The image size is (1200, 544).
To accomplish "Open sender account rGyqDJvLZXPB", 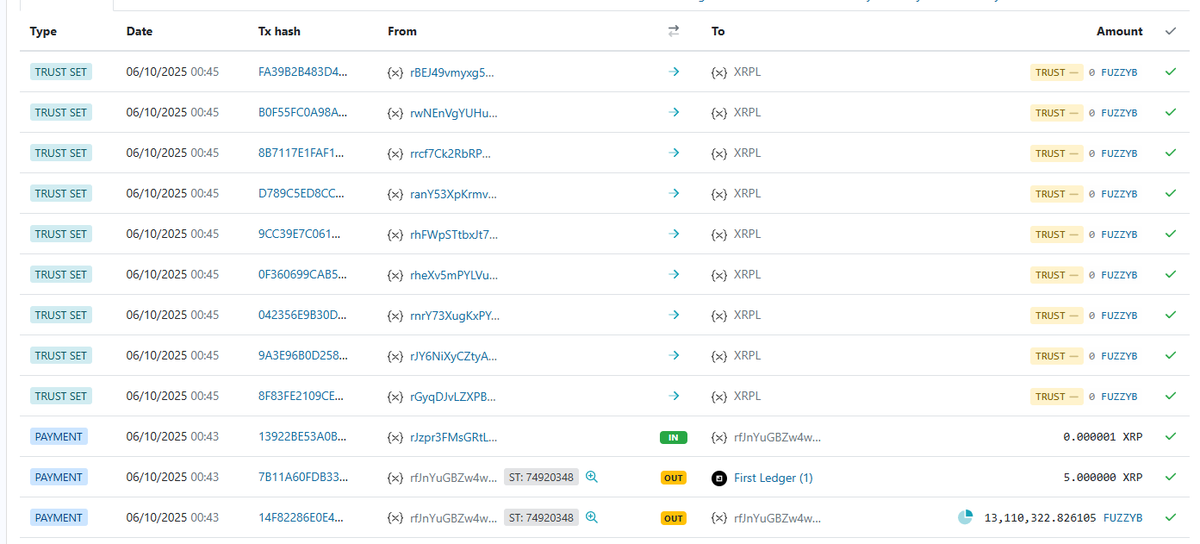I will coord(452,396).
